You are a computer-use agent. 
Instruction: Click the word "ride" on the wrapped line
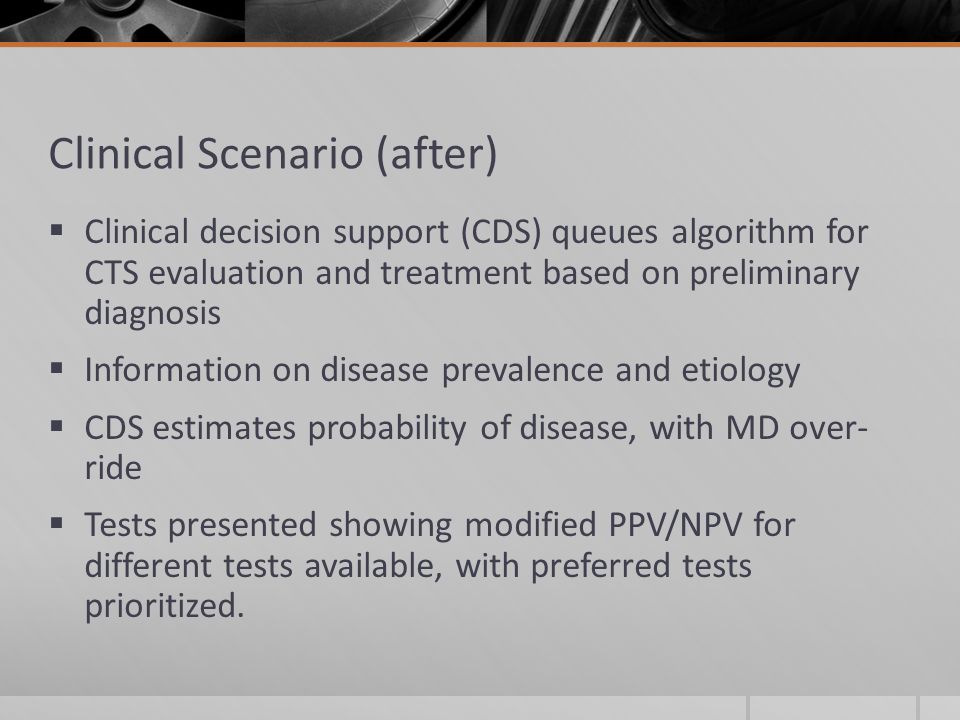113,468
